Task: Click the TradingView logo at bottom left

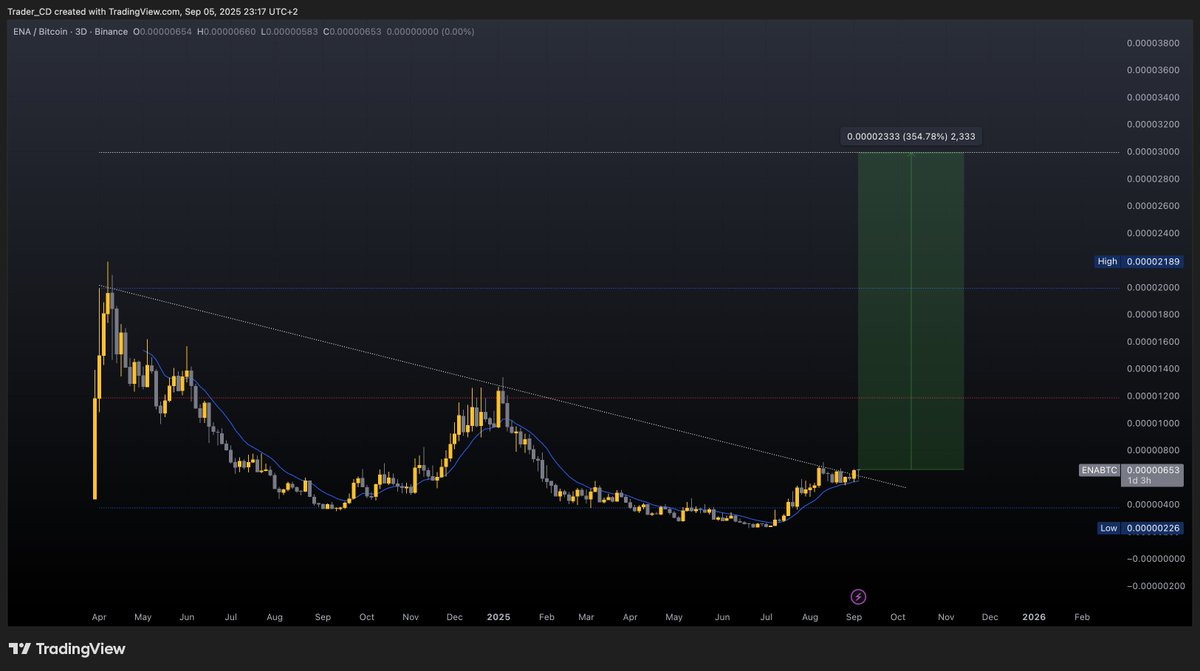Action: click(x=67, y=649)
